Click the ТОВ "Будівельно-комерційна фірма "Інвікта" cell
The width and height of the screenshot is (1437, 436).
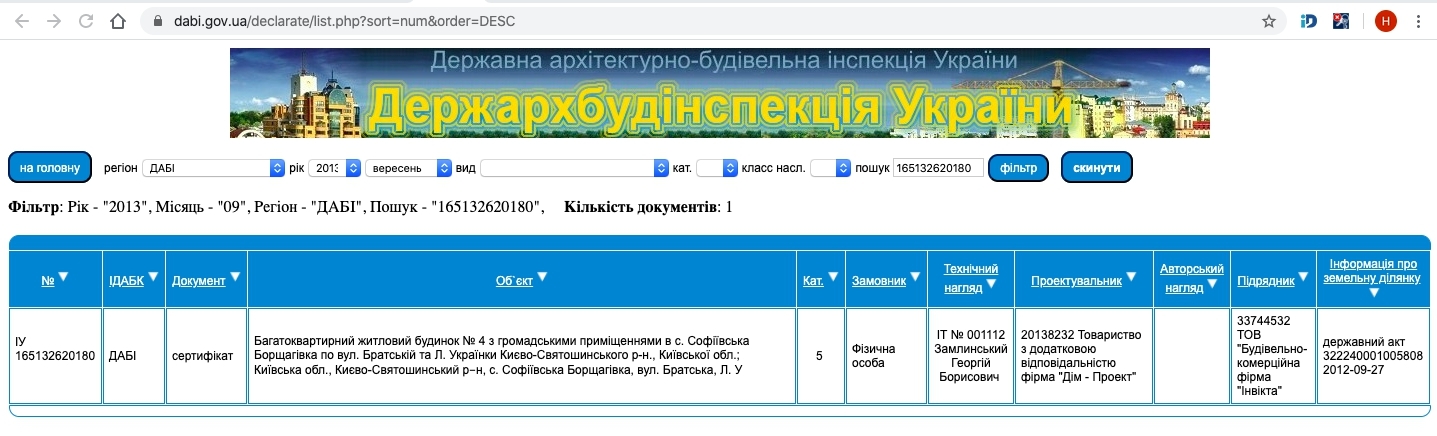coord(1273,356)
